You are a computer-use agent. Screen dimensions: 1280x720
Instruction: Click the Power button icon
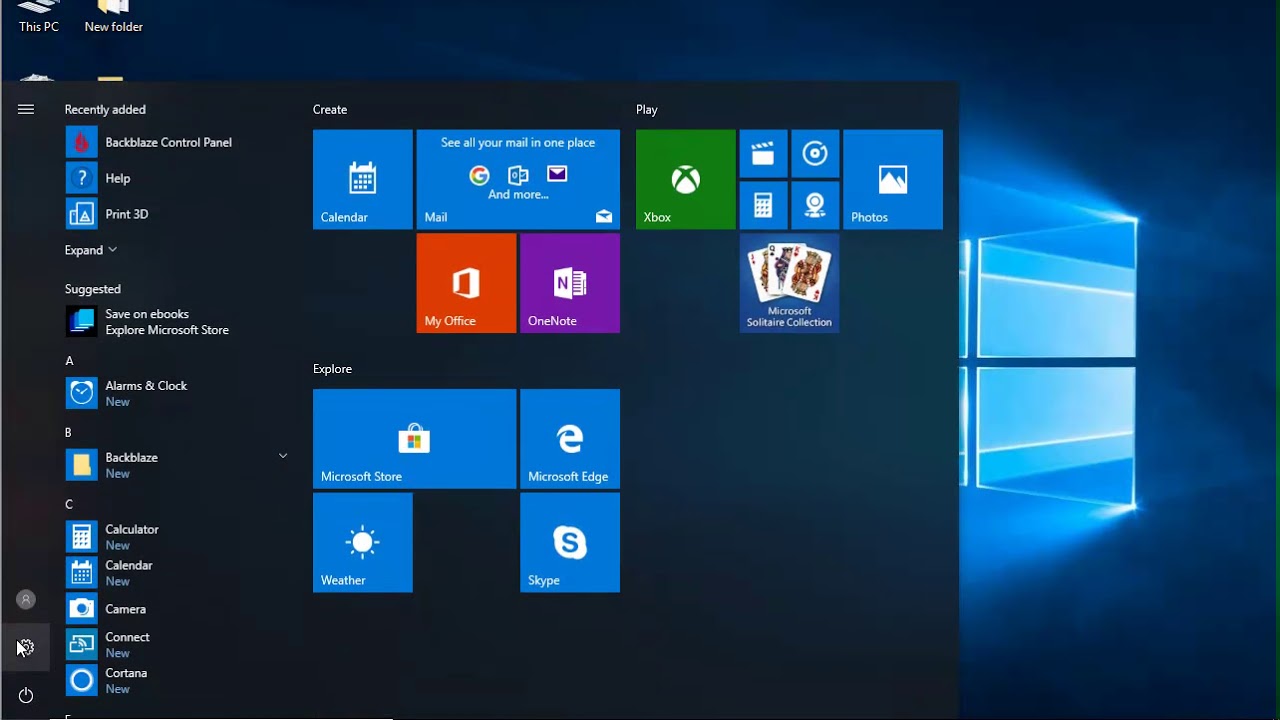point(26,695)
